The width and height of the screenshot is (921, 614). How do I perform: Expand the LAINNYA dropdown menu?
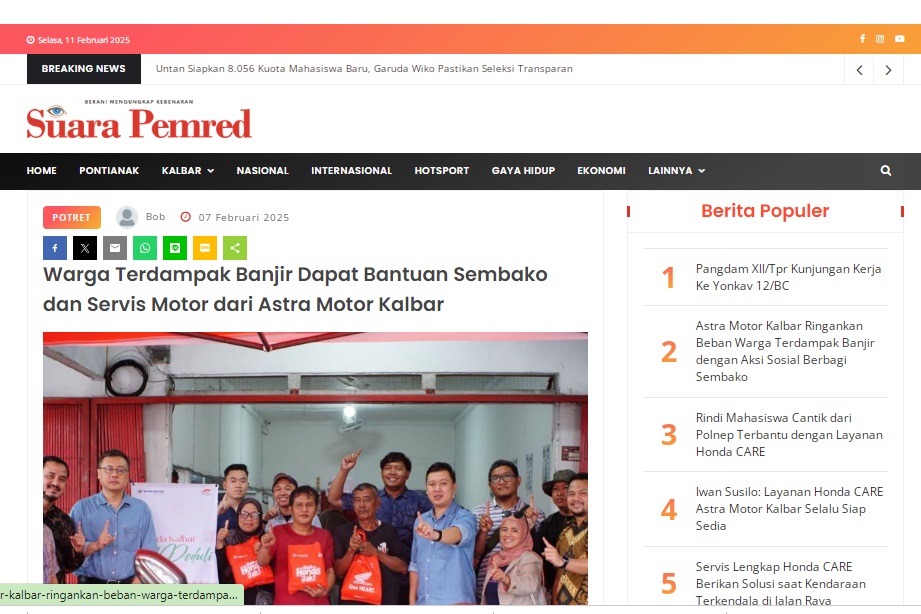click(x=677, y=170)
